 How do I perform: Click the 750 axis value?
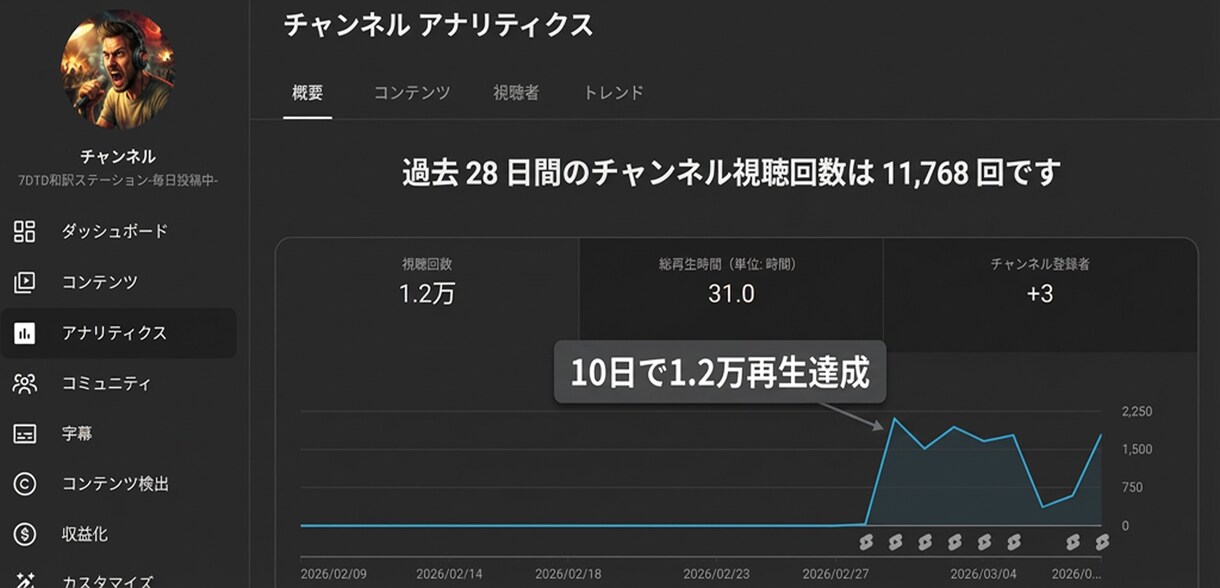coord(1132,487)
